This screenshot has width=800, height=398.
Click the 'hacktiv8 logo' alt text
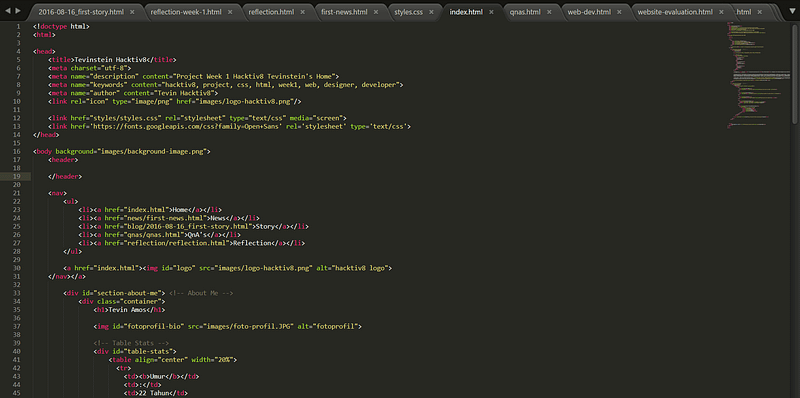pos(359,267)
